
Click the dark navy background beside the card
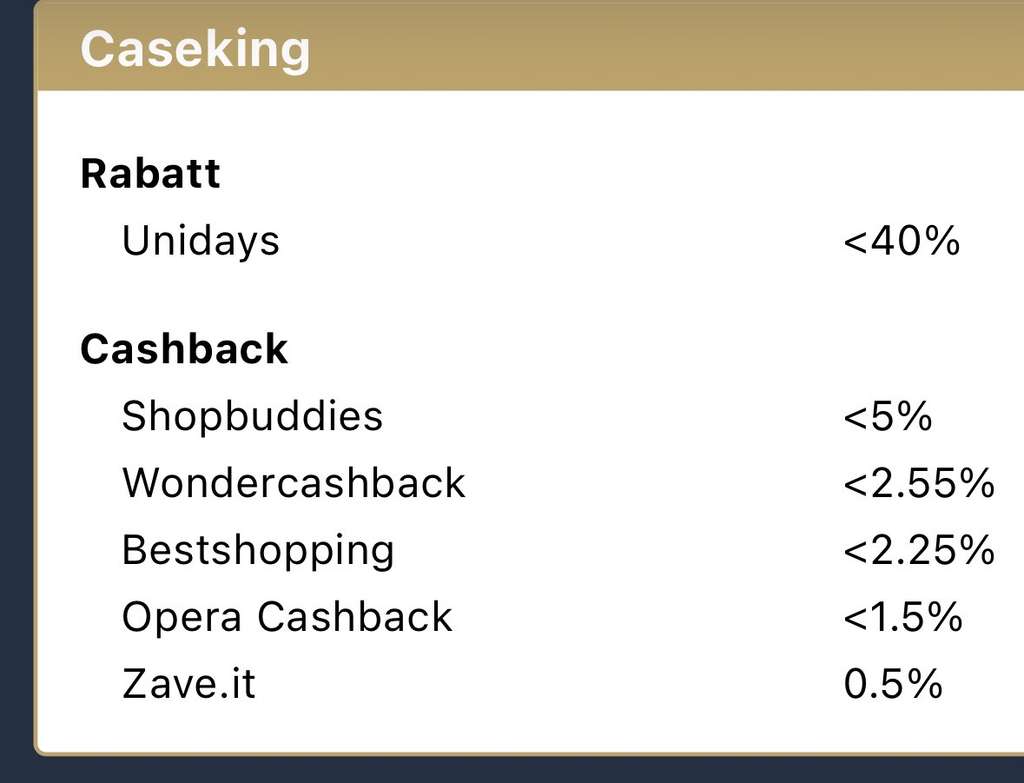[16, 392]
